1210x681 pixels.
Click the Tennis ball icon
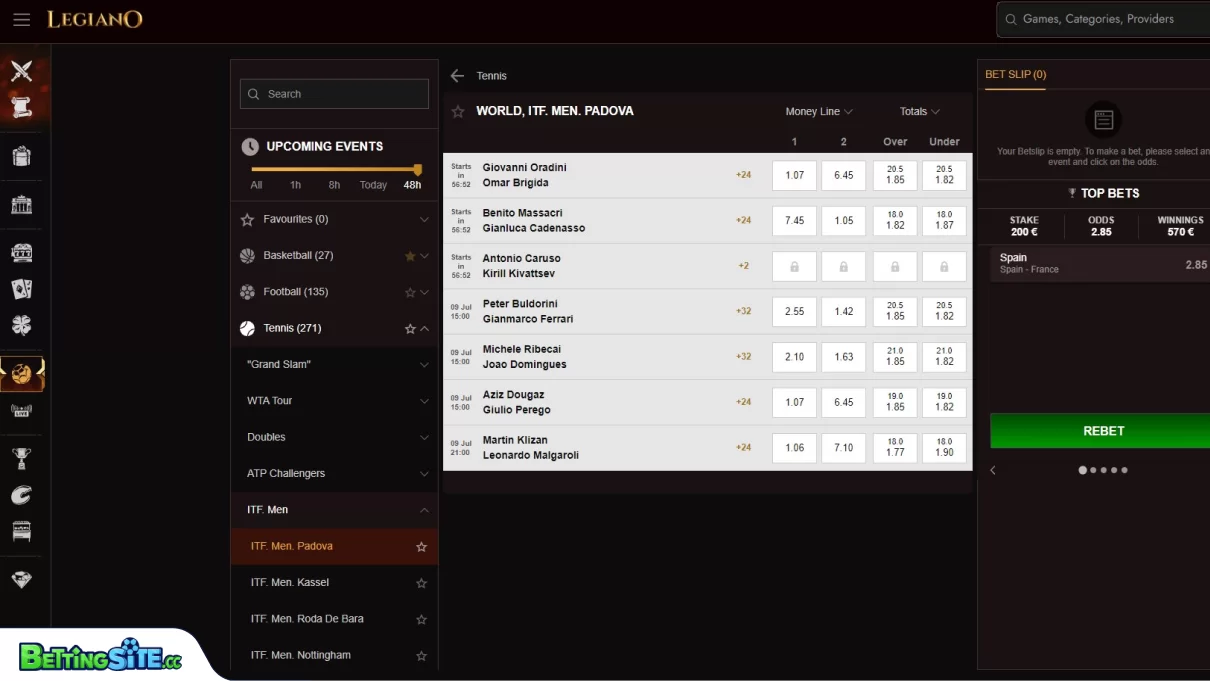pos(248,328)
